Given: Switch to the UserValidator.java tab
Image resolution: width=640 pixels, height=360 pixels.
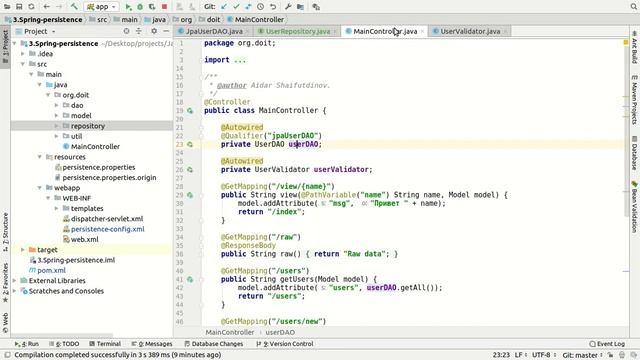Looking at the screenshot, I should click(470, 31).
